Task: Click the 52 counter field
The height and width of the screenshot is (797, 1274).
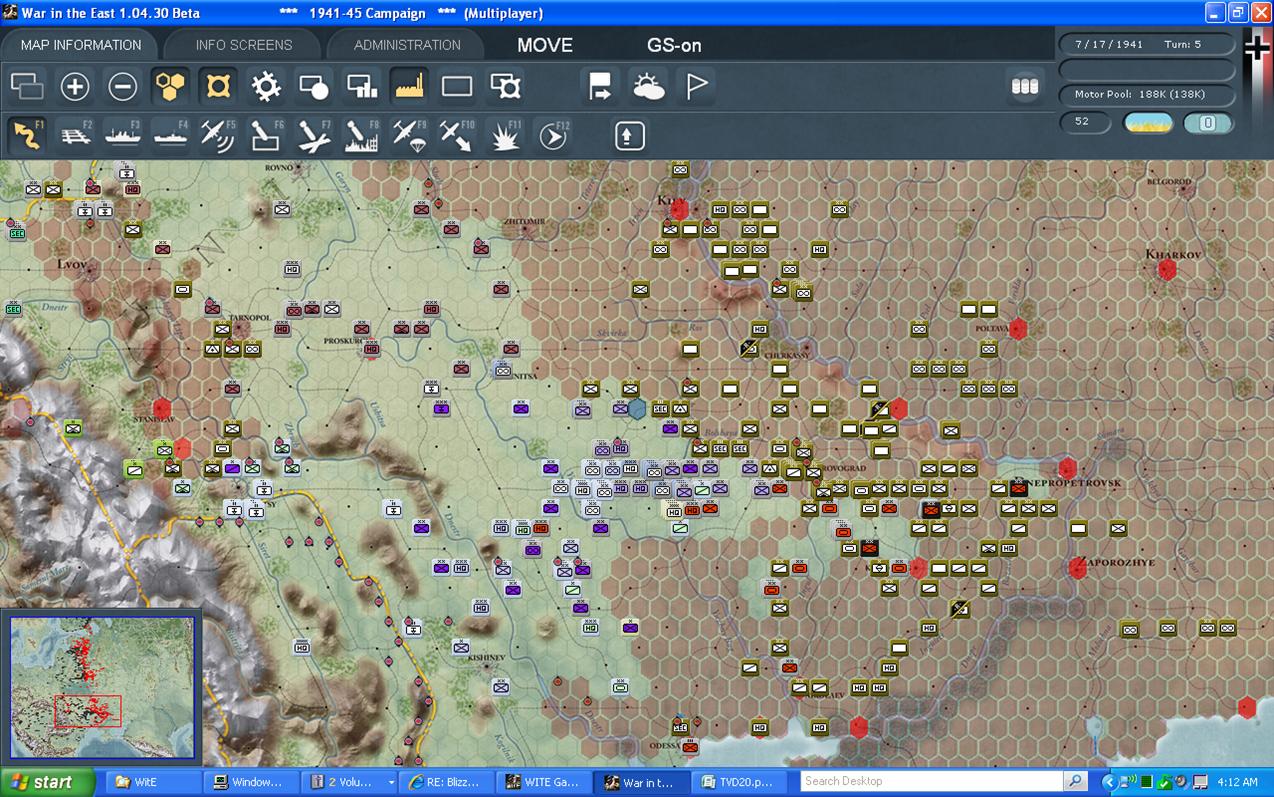Action: point(1087,122)
